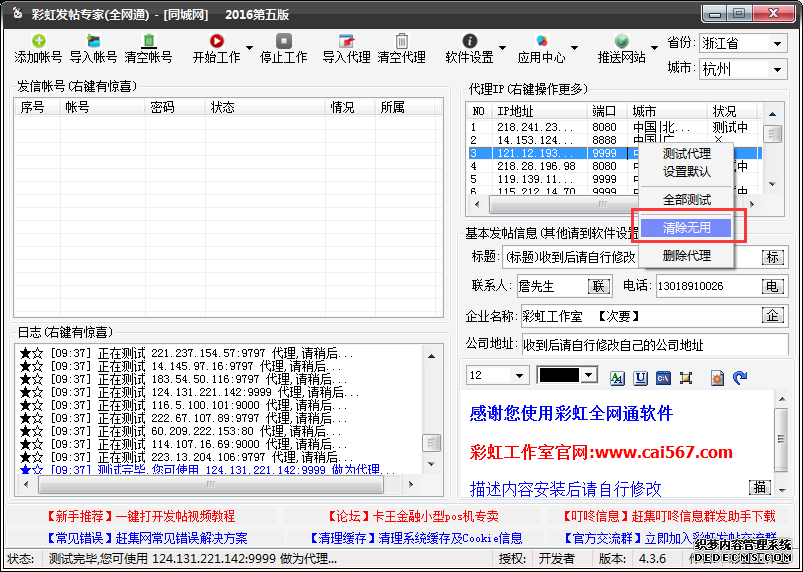Select 测试代理 in context menu
This screenshot has width=803, height=572.
pos(687,154)
